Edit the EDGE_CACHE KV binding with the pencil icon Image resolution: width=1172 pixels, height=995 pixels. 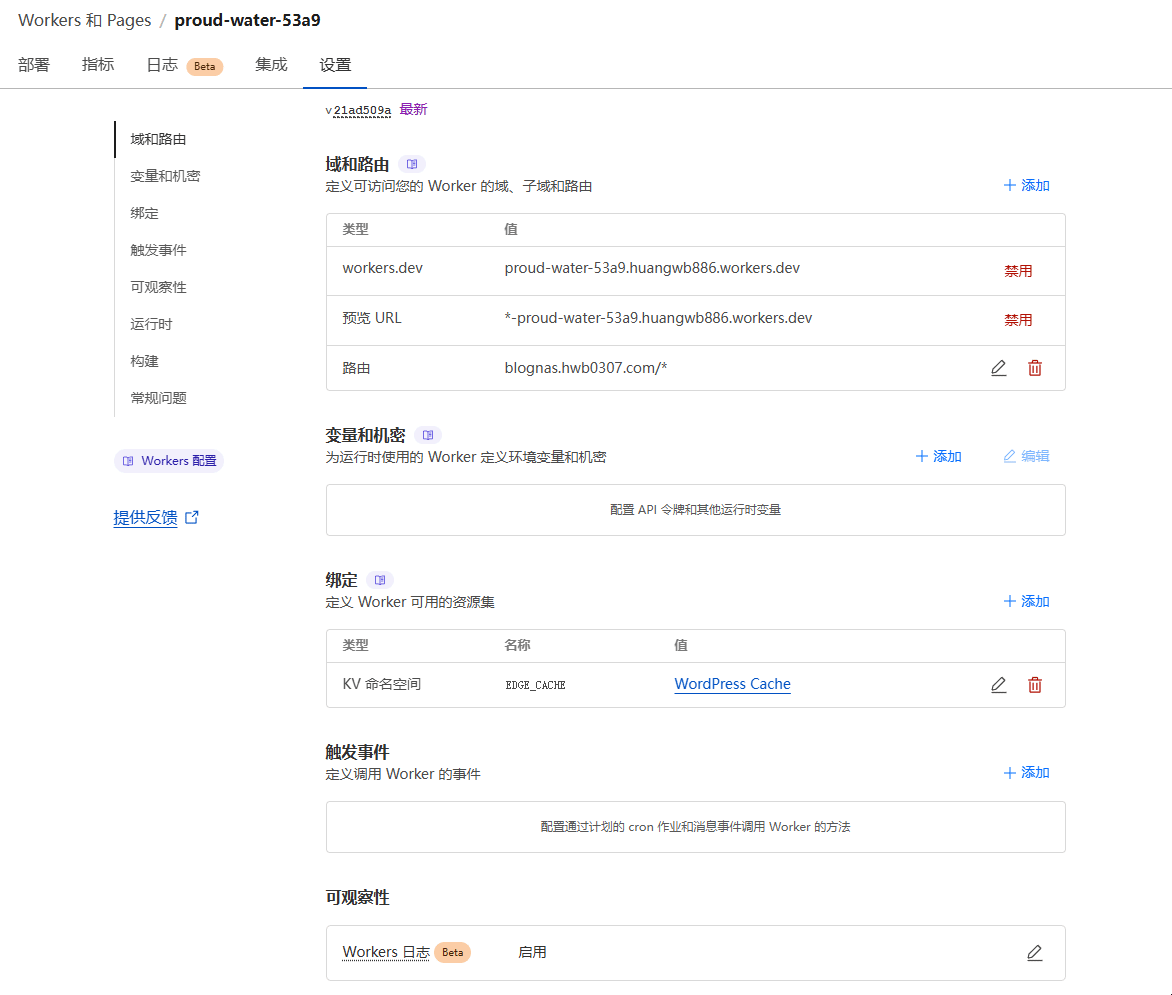point(998,685)
